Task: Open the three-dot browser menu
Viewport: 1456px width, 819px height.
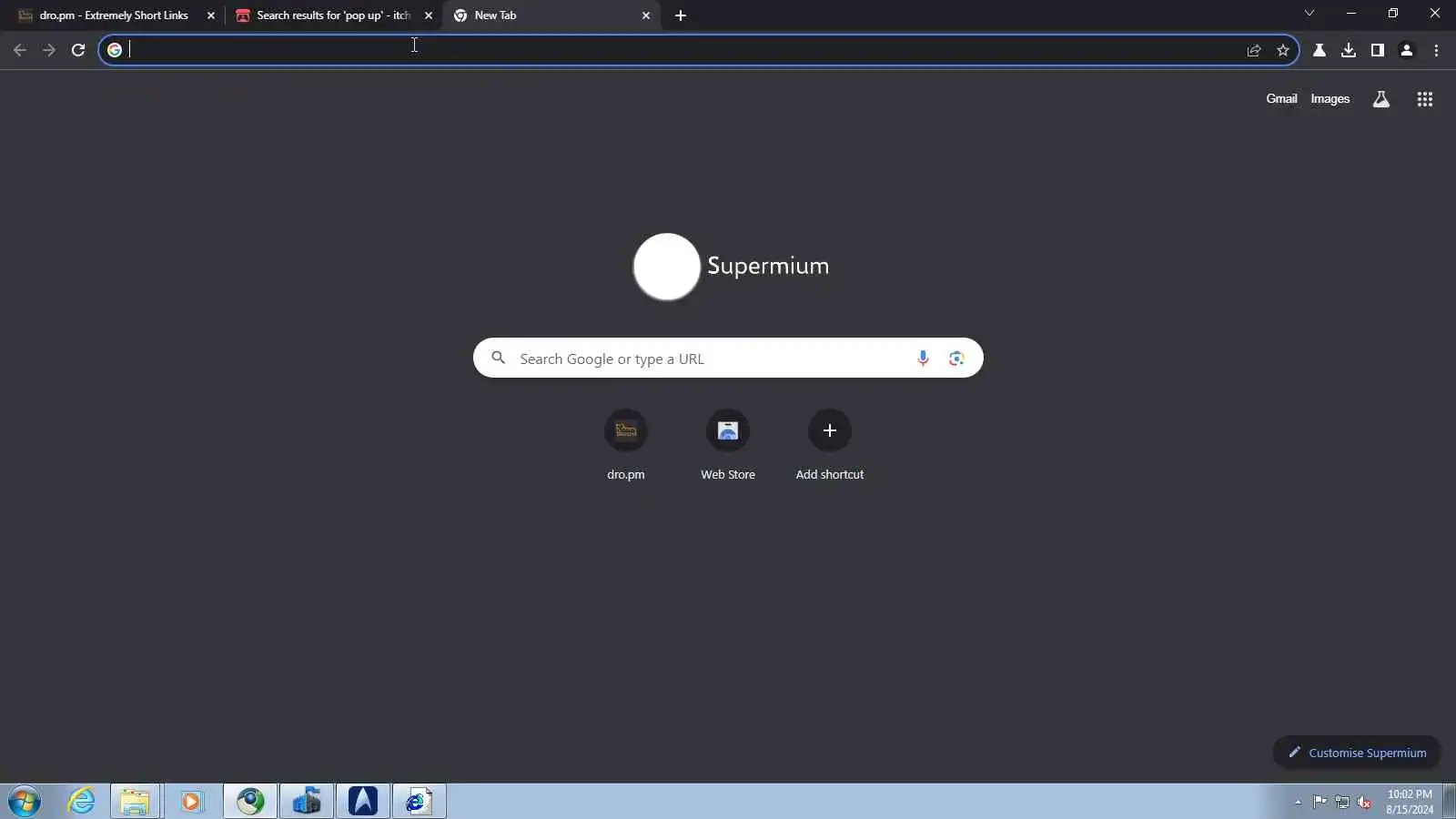Action: 1437,50
